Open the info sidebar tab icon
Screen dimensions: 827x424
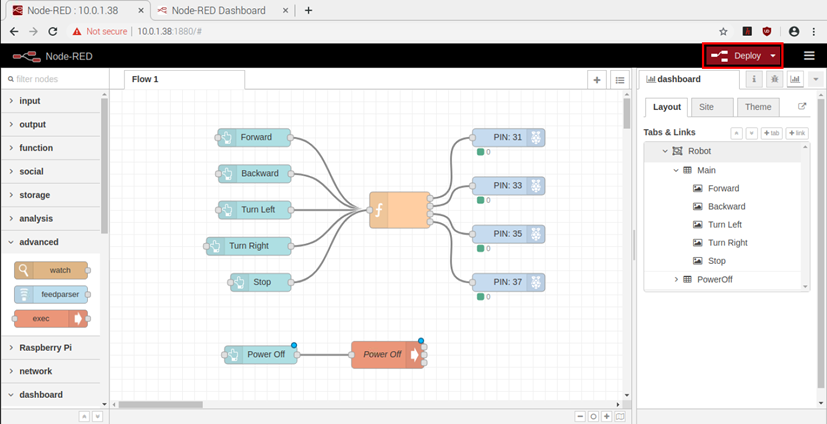pos(754,79)
